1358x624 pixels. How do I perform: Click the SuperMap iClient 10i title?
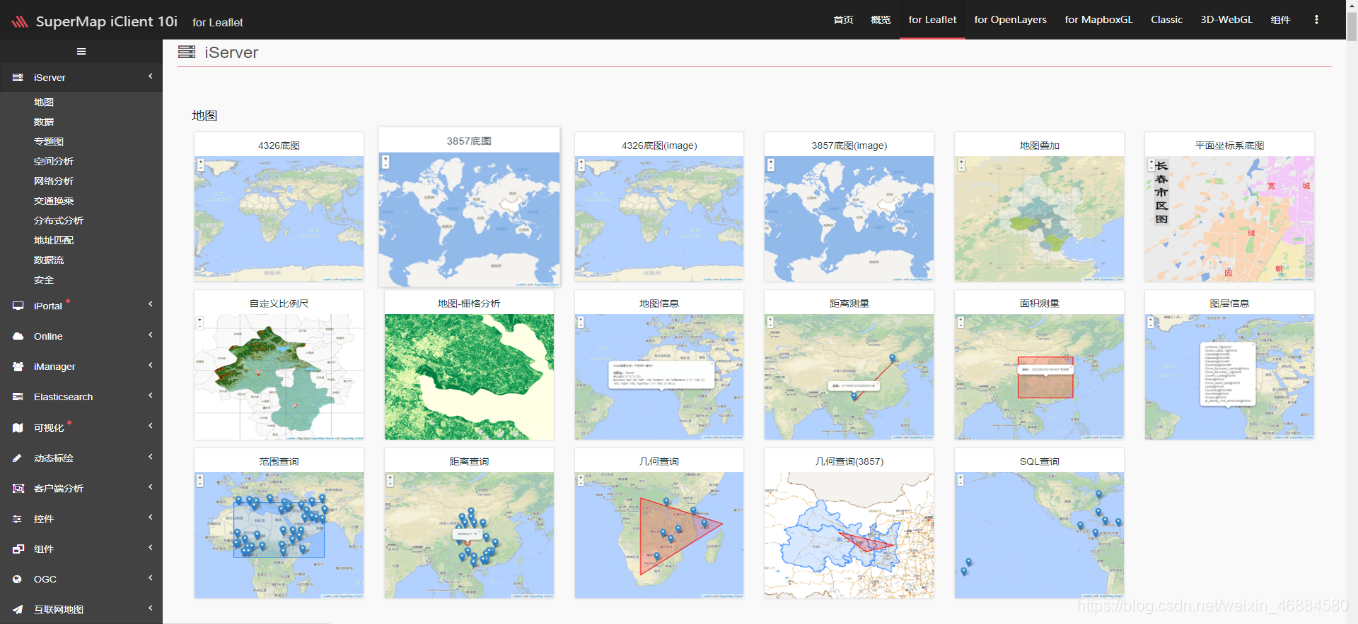107,20
